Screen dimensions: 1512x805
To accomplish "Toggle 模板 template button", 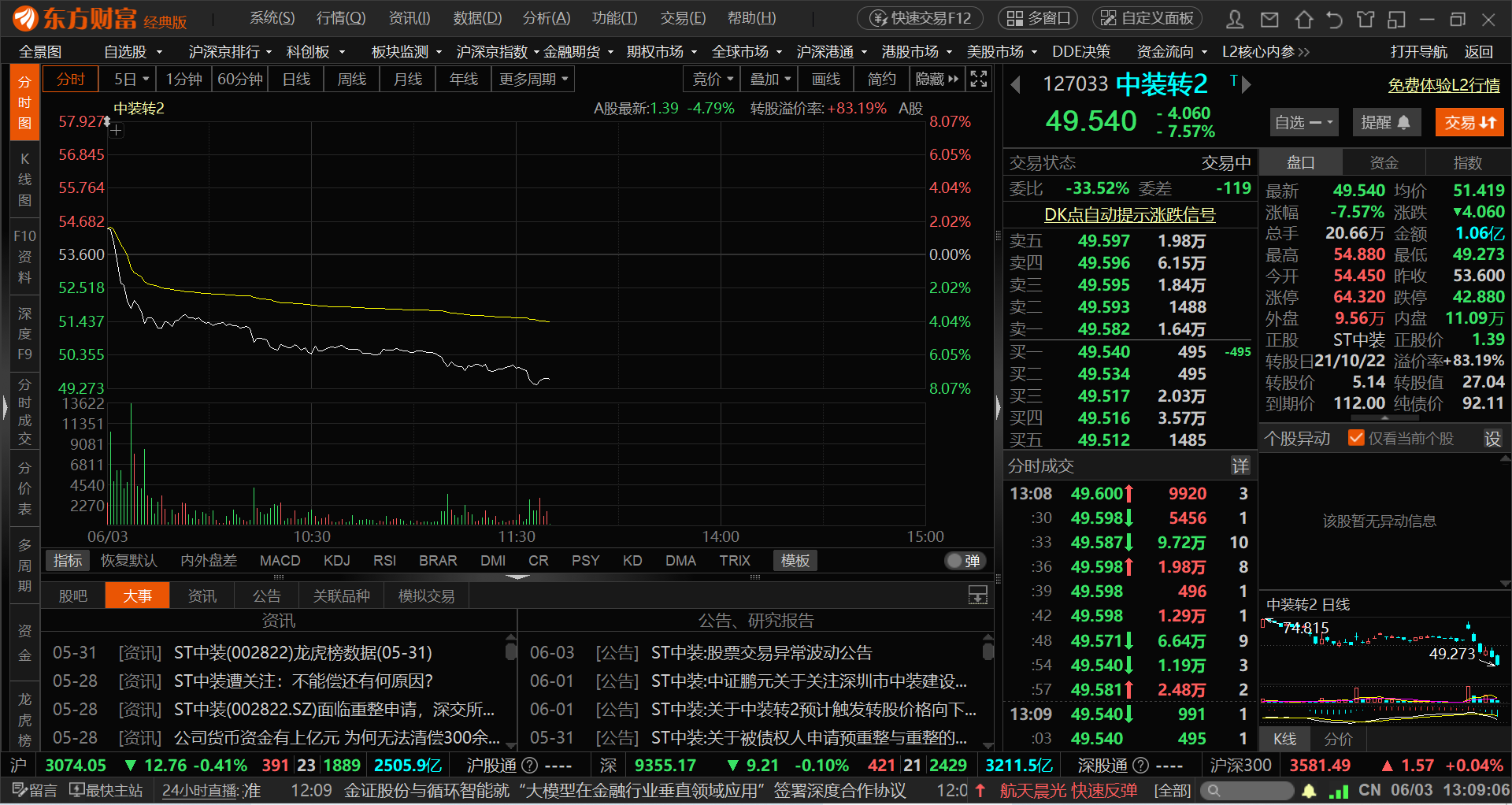I will pos(795,561).
